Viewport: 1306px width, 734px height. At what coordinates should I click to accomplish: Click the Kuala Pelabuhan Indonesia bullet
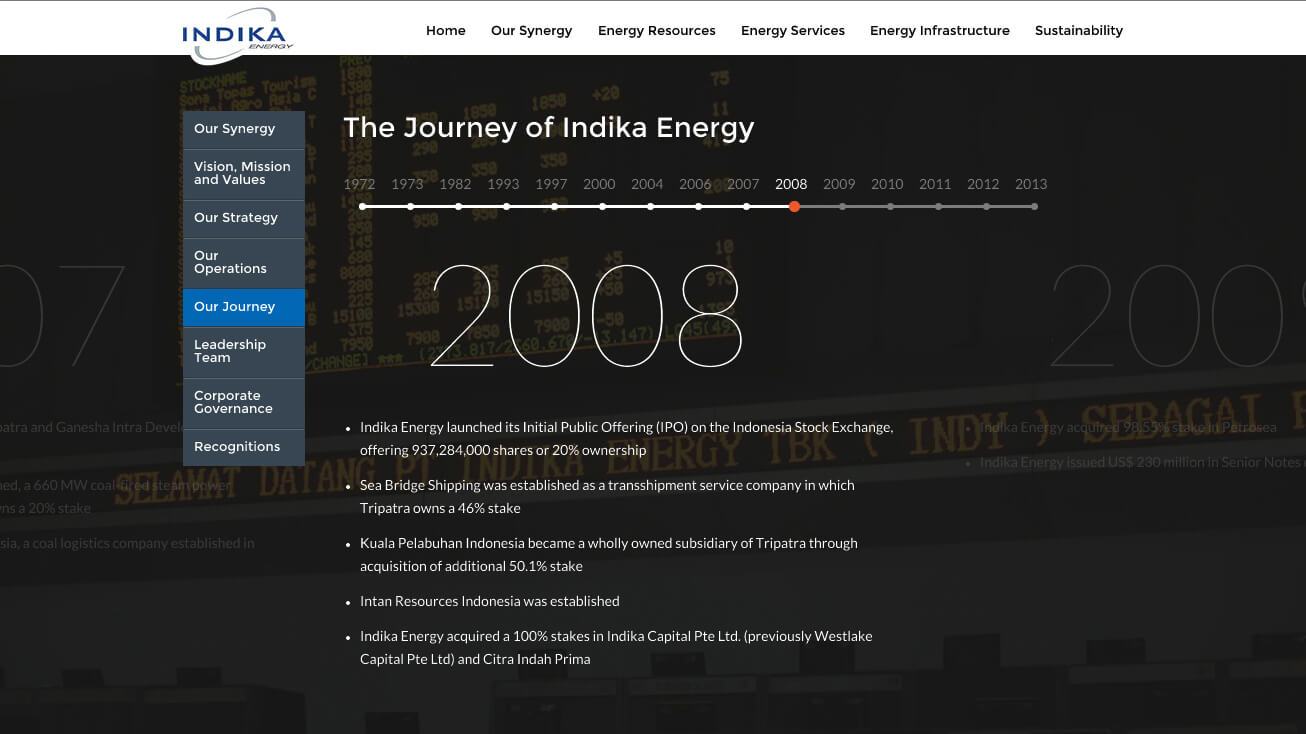tap(609, 554)
